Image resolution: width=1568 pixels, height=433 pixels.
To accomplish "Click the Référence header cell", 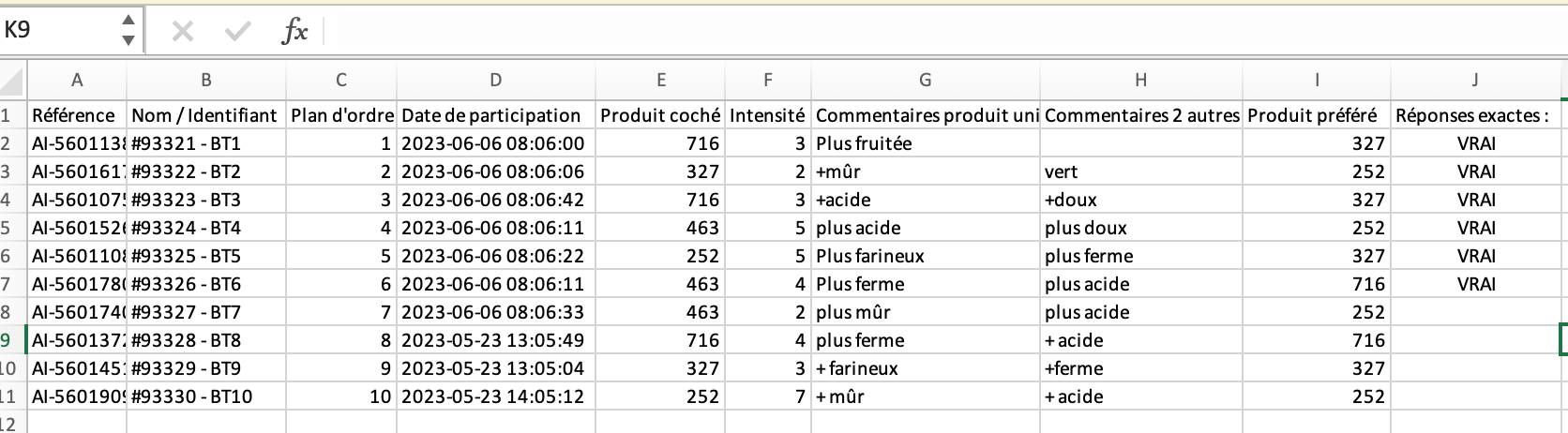I will click(x=74, y=115).
